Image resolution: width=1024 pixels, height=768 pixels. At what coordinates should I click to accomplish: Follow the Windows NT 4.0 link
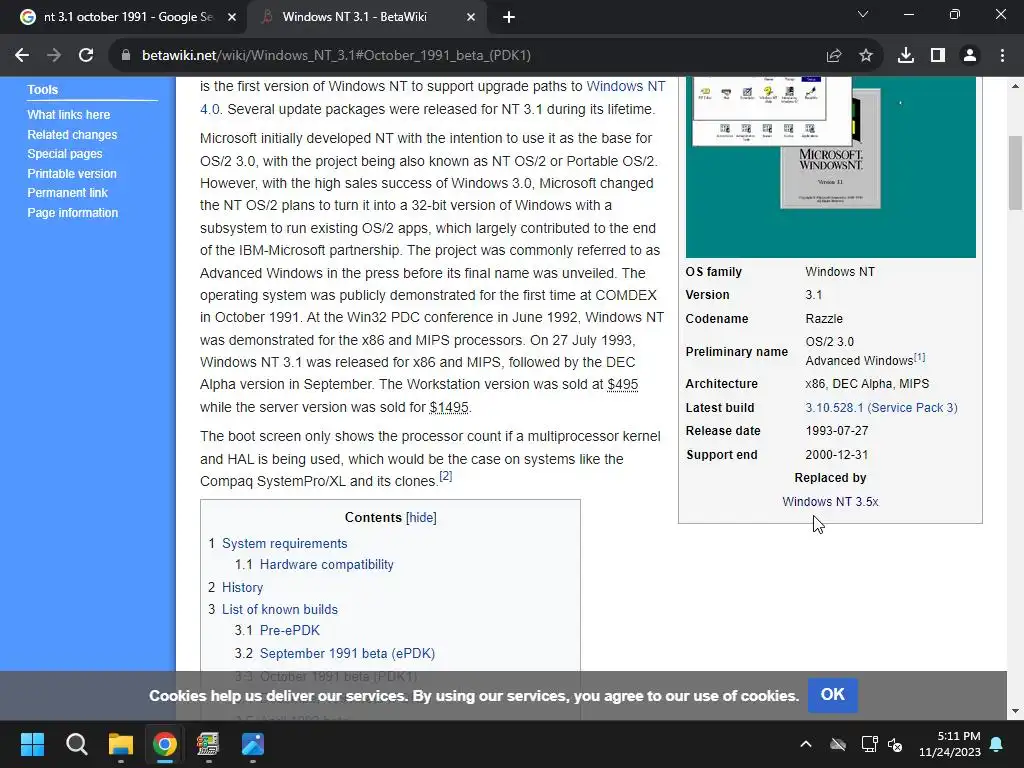pos(626,86)
